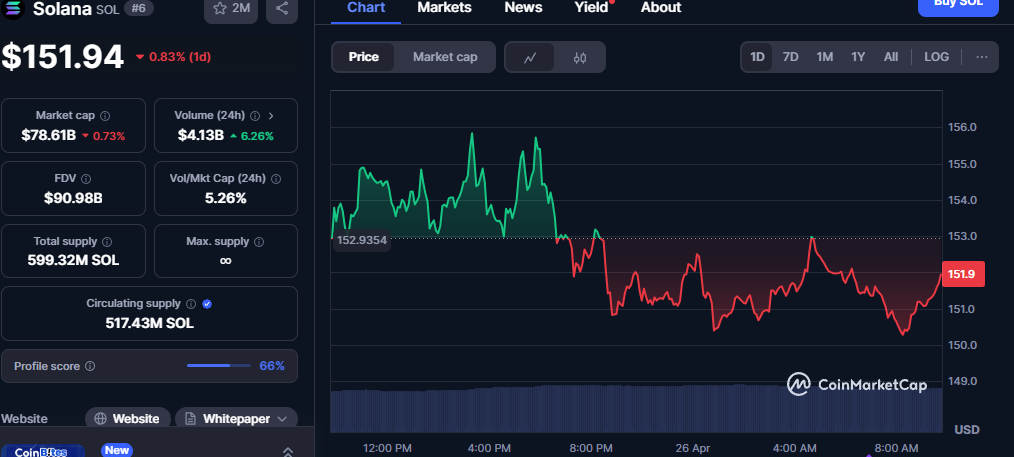1014x457 pixels.
Task: Click the $78.61B market cap value
Action: [49, 136]
